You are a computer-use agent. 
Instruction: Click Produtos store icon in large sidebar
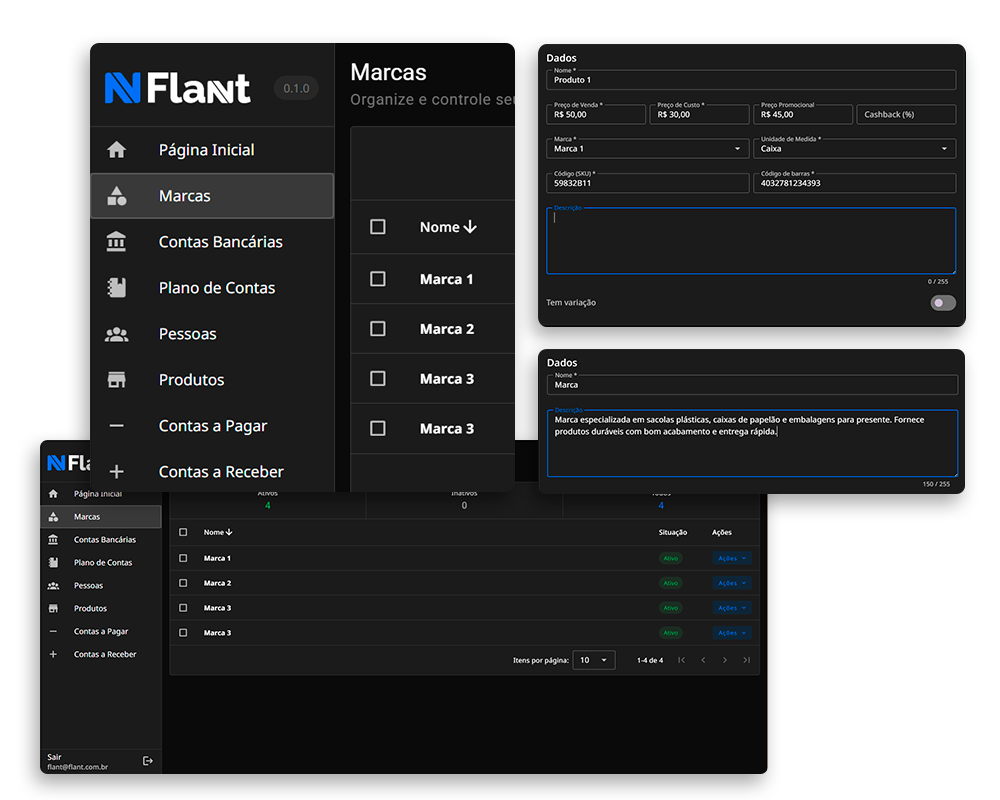[x=117, y=380]
